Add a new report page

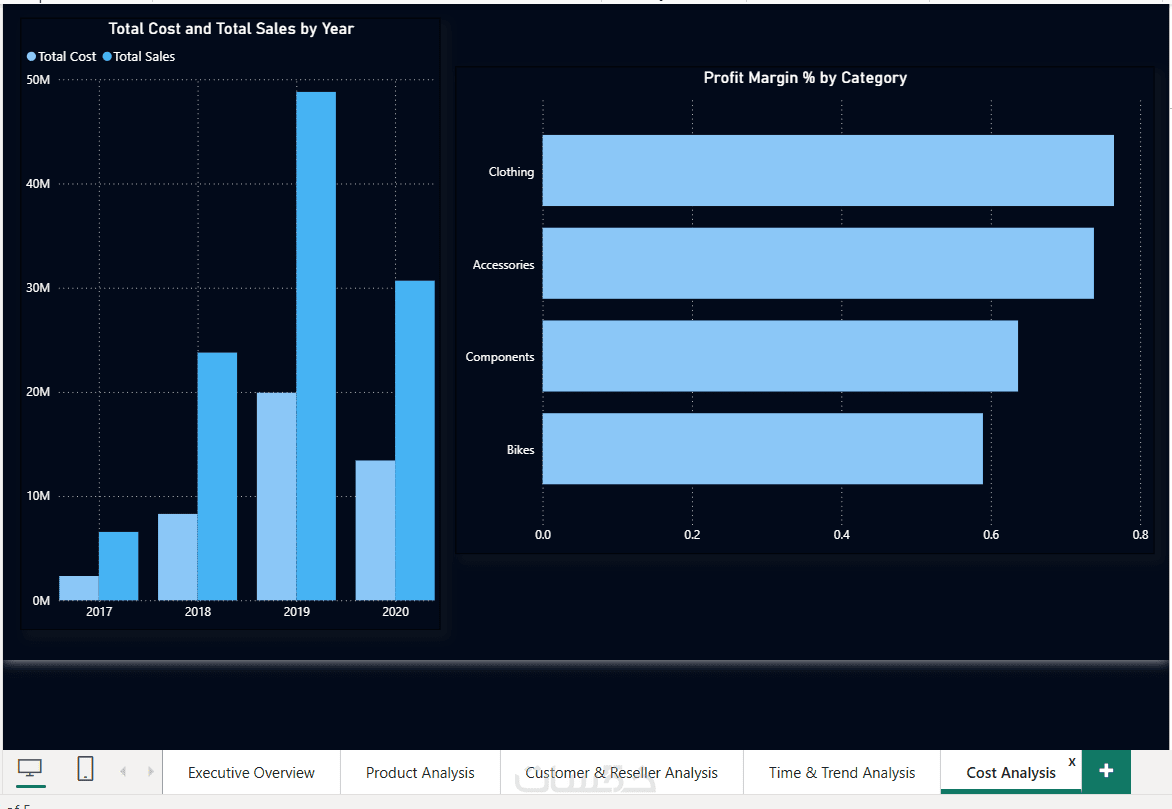click(1106, 771)
